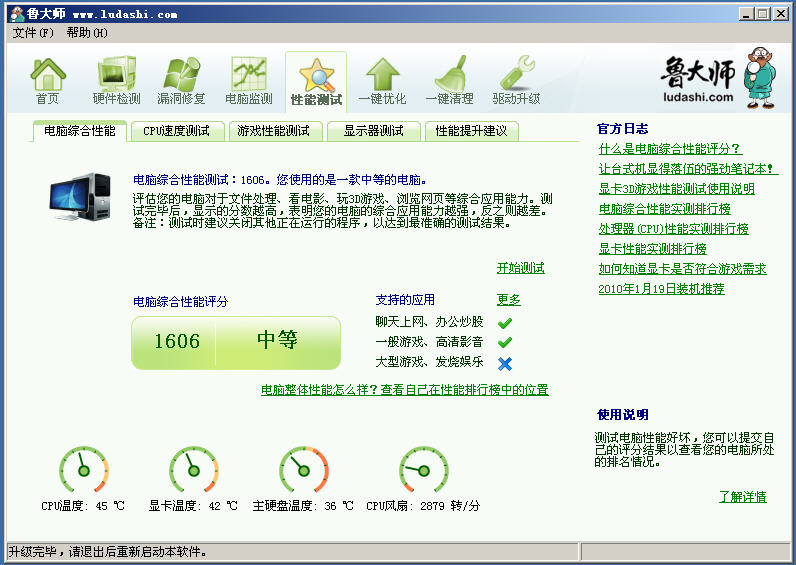This screenshot has width=796, height=565.
Task: Open 如何知道显卡是否符合游戏需求 link
Action: pos(683,269)
